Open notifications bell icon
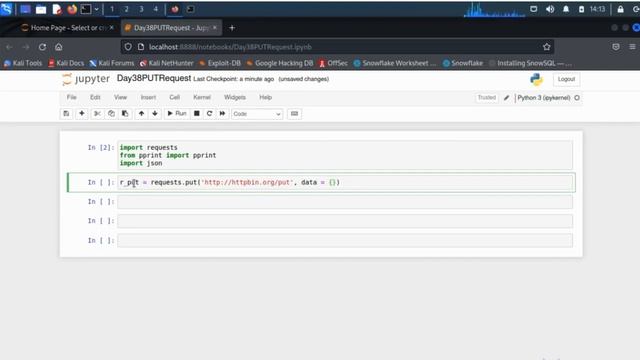The width and height of the screenshot is (640, 360). tap(566, 9)
